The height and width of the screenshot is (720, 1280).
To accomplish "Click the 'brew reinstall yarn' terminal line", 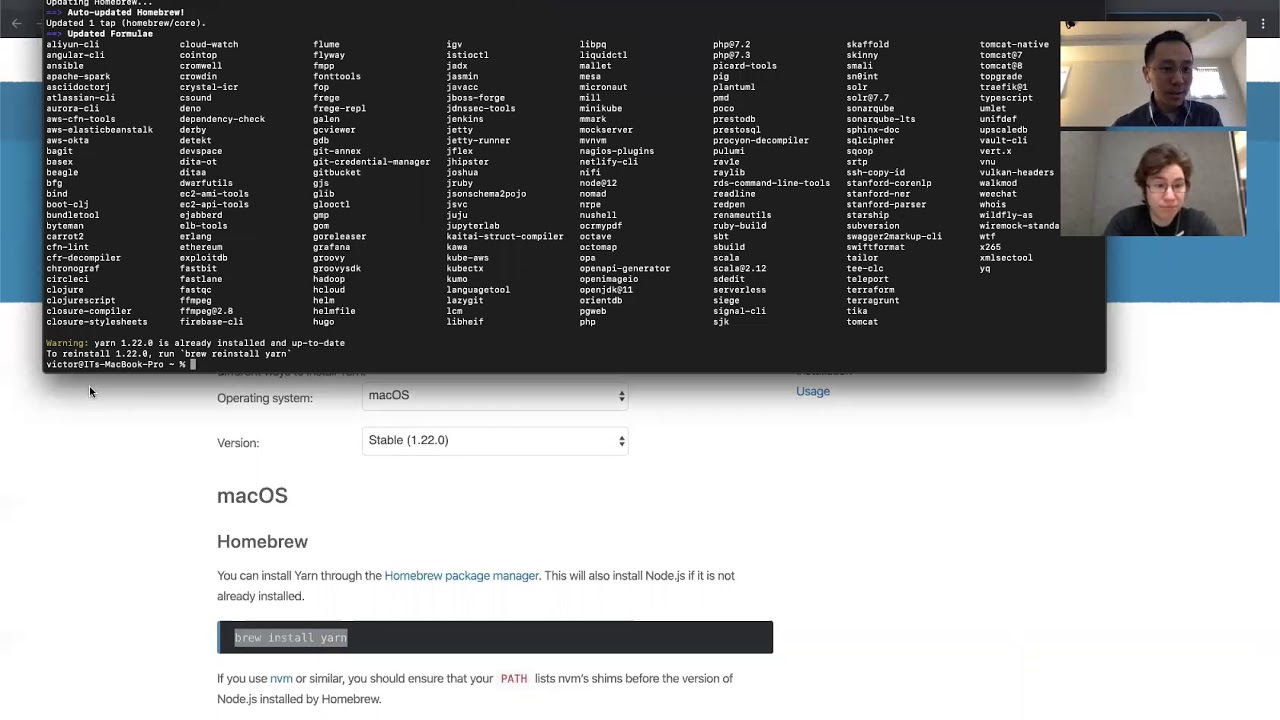I will tap(168, 354).
